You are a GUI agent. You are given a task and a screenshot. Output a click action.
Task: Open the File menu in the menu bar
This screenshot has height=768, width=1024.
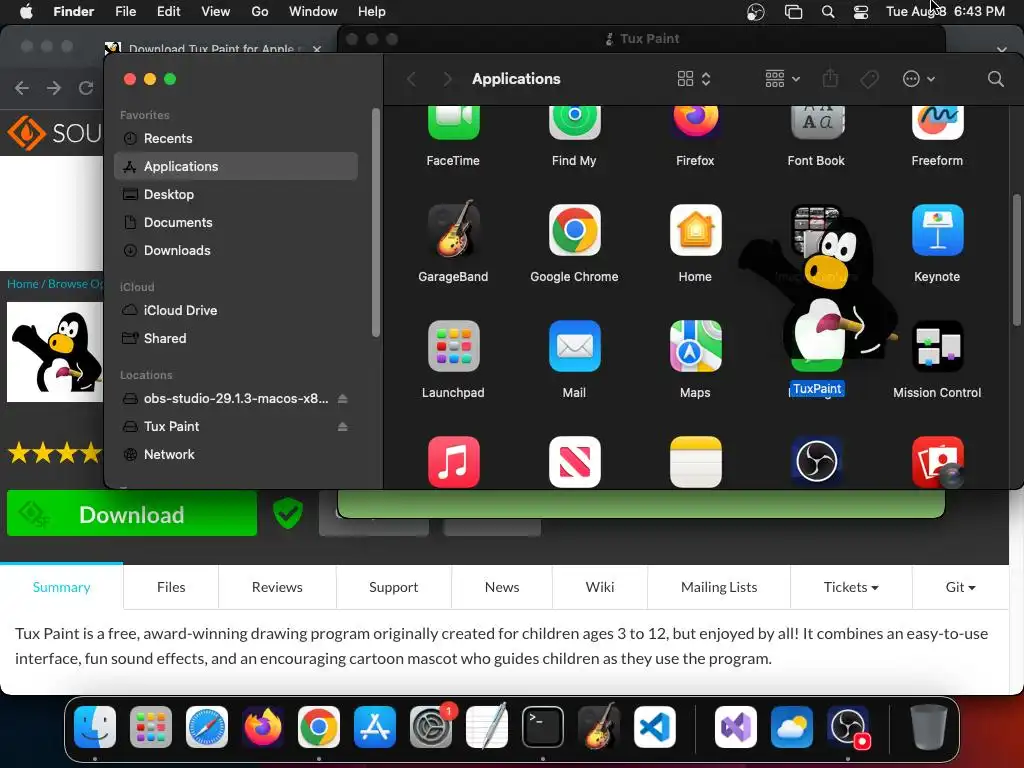125,12
